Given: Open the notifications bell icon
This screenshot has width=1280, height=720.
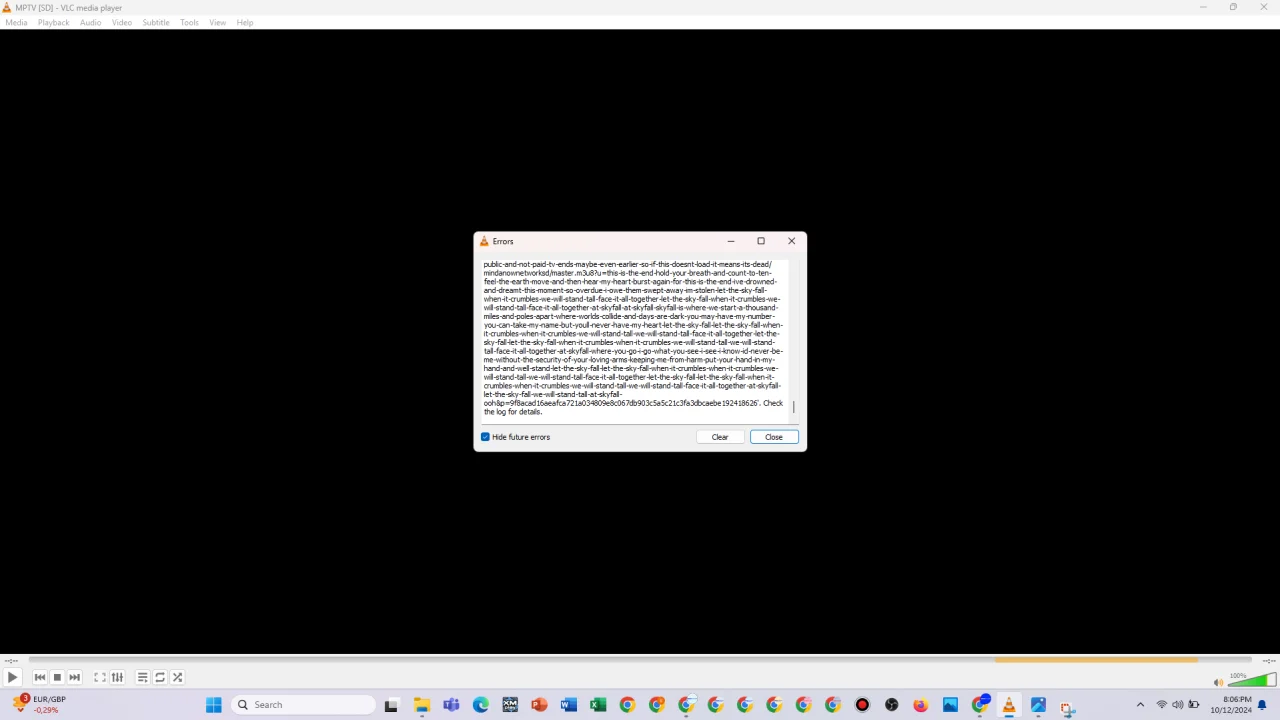Looking at the screenshot, I should [x=1262, y=705].
